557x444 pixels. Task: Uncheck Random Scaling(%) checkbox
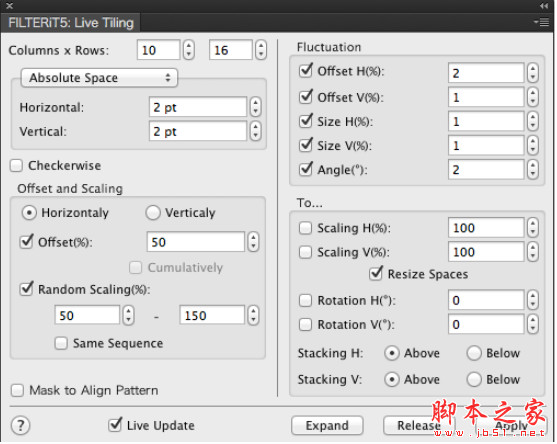(x=27, y=289)
